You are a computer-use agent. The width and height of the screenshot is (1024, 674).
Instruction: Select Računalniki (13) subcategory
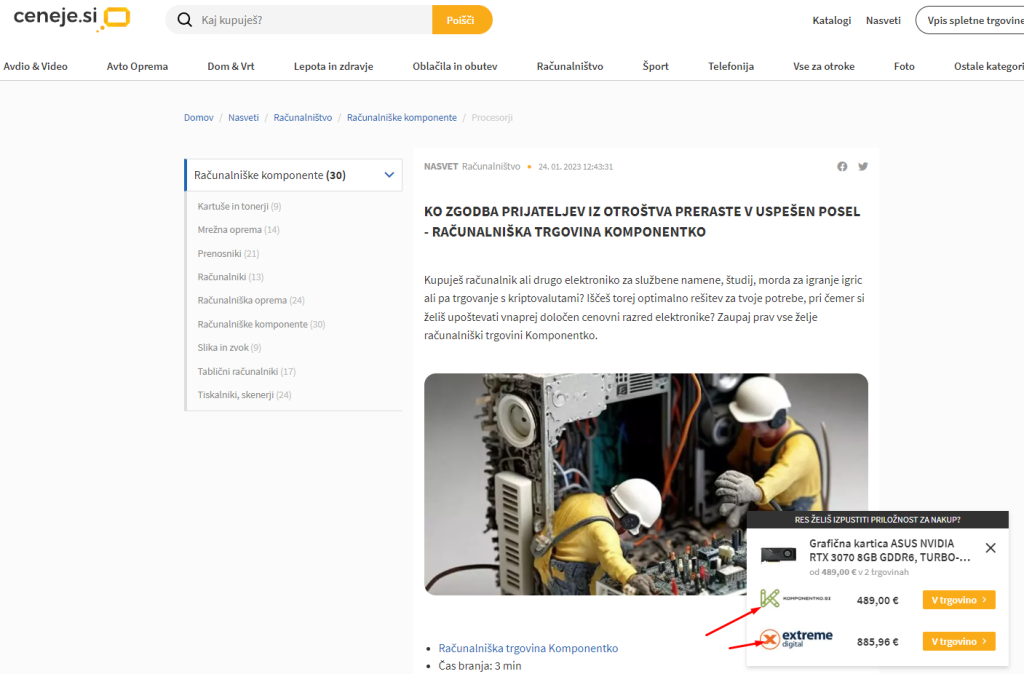click(231, 277)
